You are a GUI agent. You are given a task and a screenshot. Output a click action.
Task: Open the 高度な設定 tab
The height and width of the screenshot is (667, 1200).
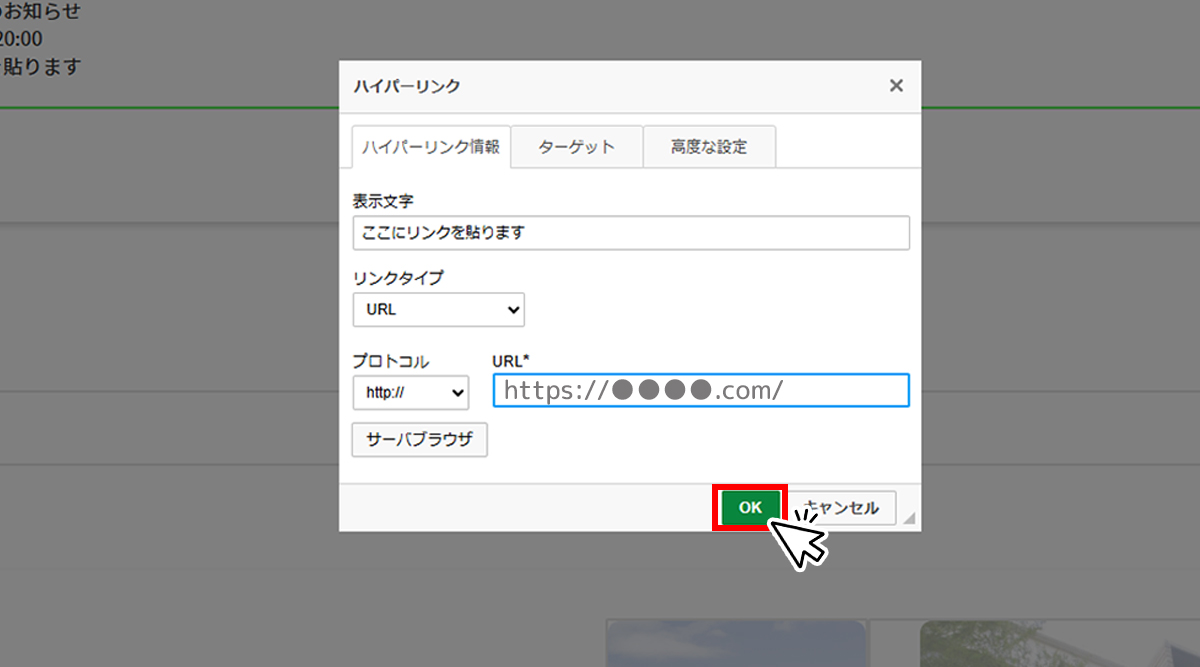tap(709, 147)
